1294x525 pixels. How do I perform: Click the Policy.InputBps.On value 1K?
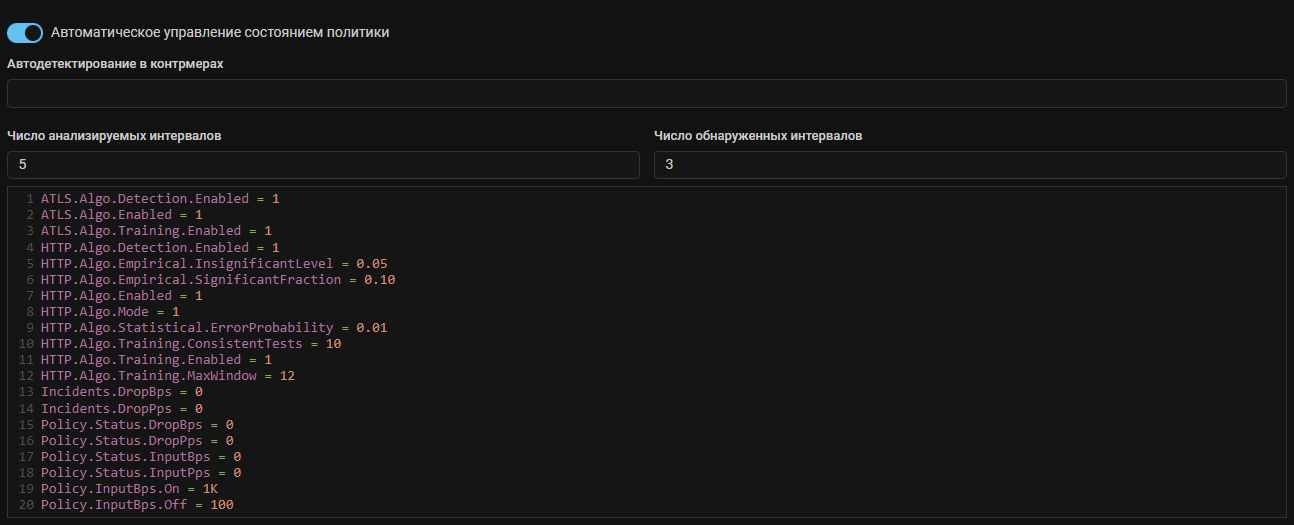tap(210, 488)
